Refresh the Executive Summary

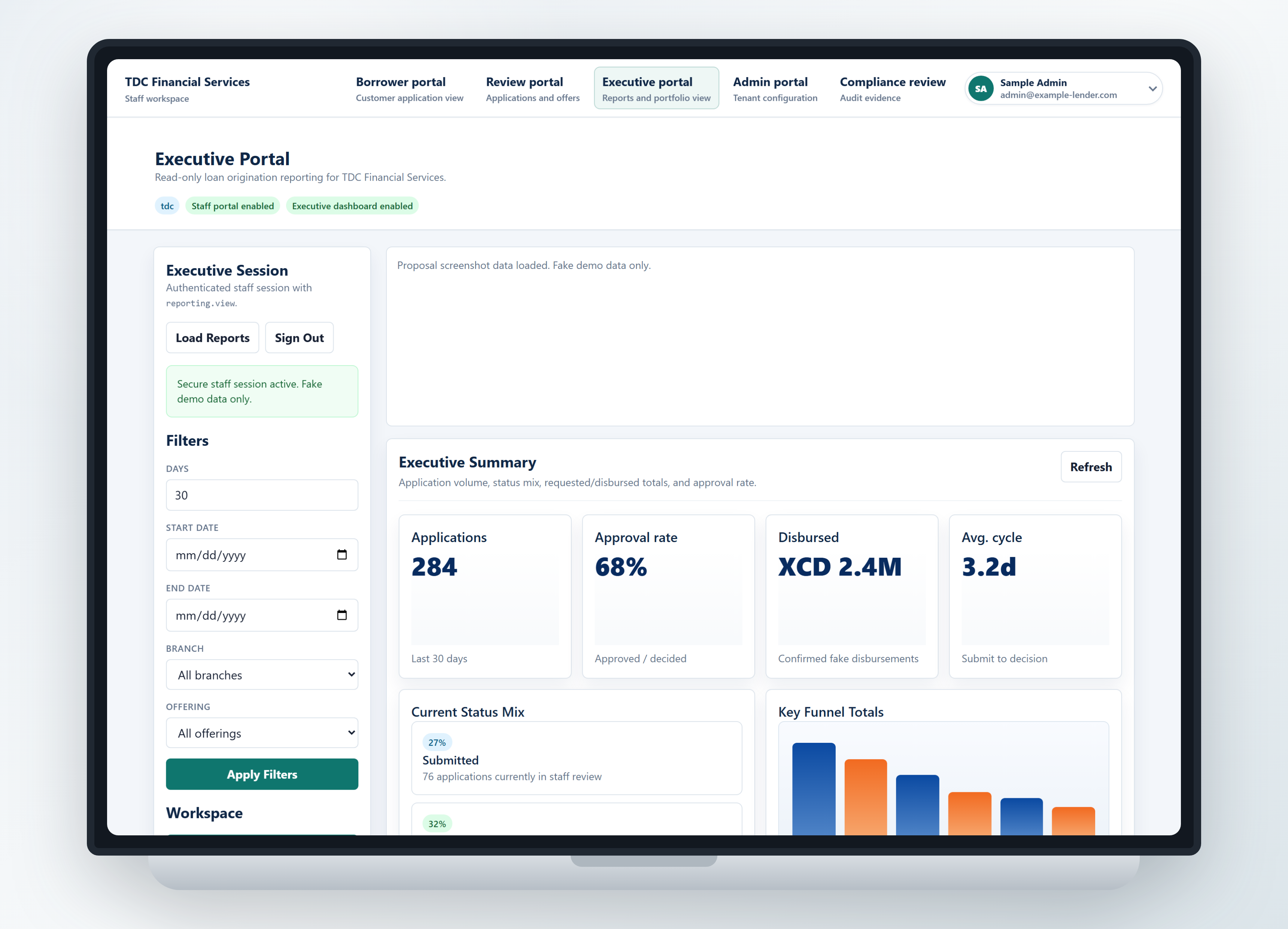[x=1091, y=467]
